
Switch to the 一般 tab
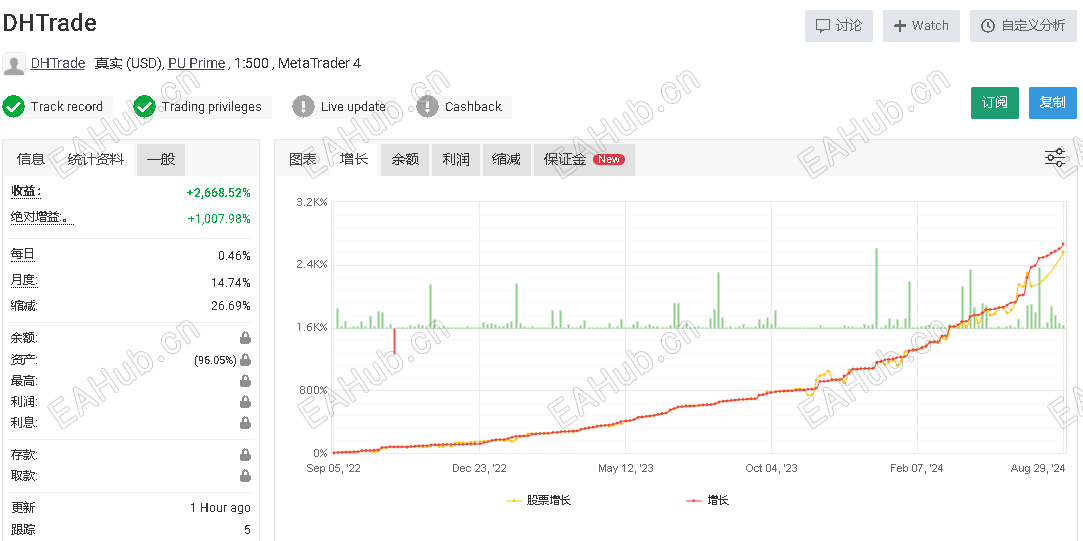pyautogui.click(x=161, y=160)
